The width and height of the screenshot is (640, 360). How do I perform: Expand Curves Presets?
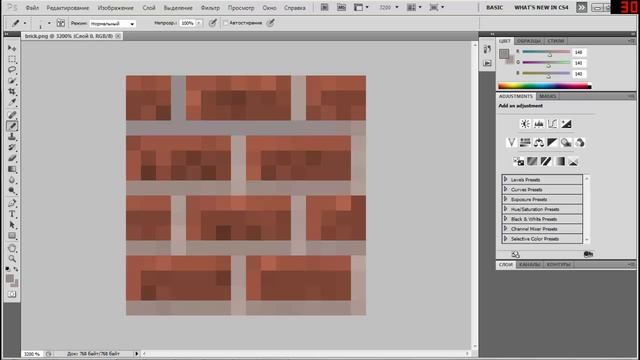click(506, 189)
